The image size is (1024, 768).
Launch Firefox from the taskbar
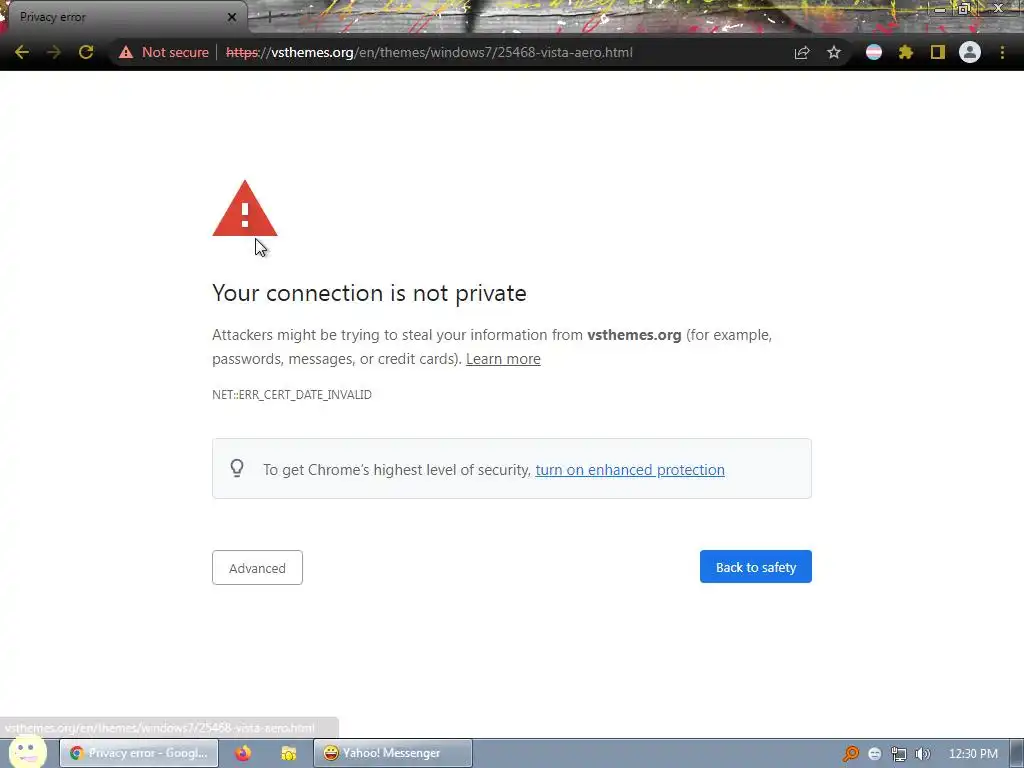tap(243, 753)
